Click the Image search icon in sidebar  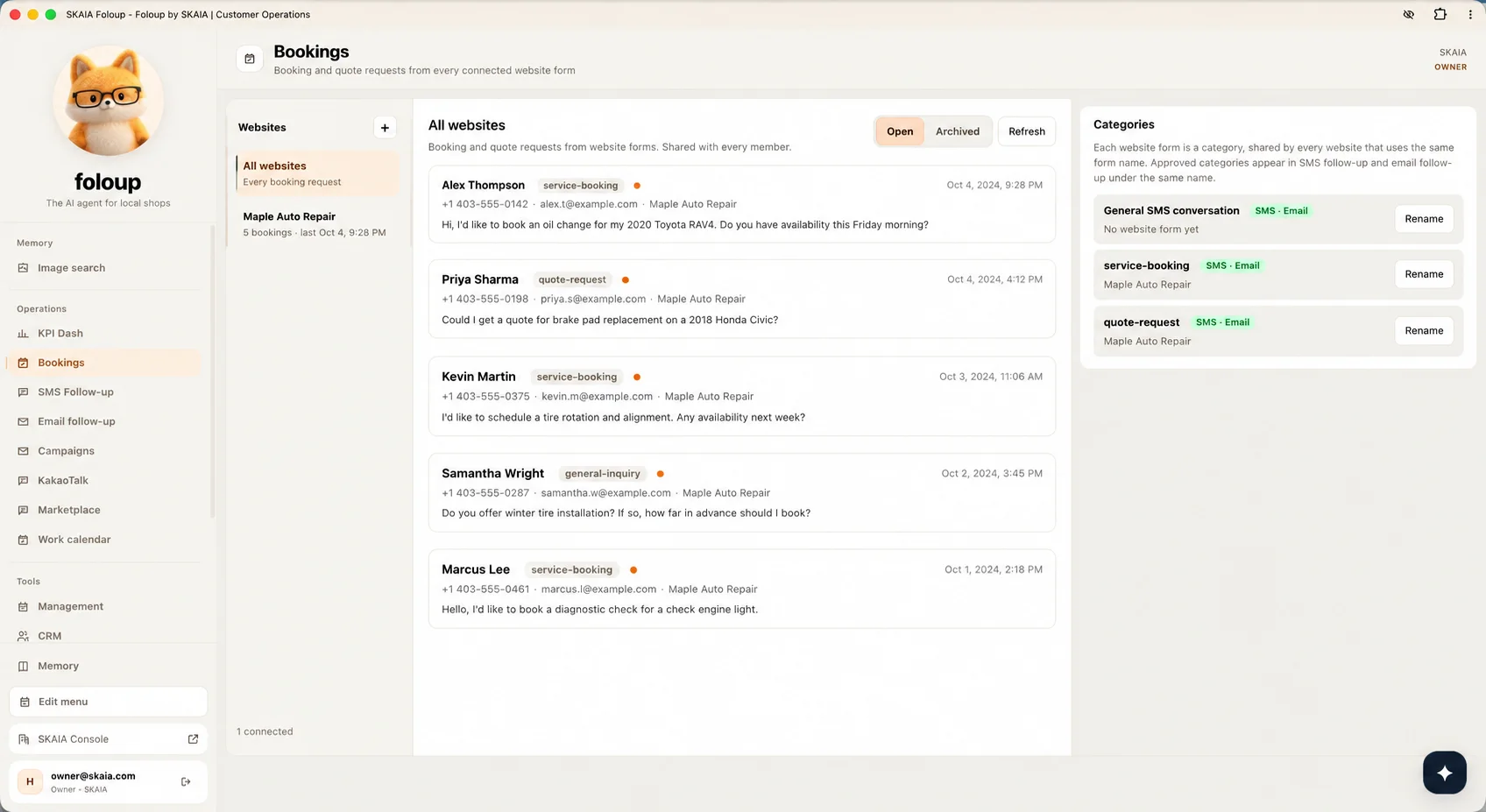(x=23, y=268)
